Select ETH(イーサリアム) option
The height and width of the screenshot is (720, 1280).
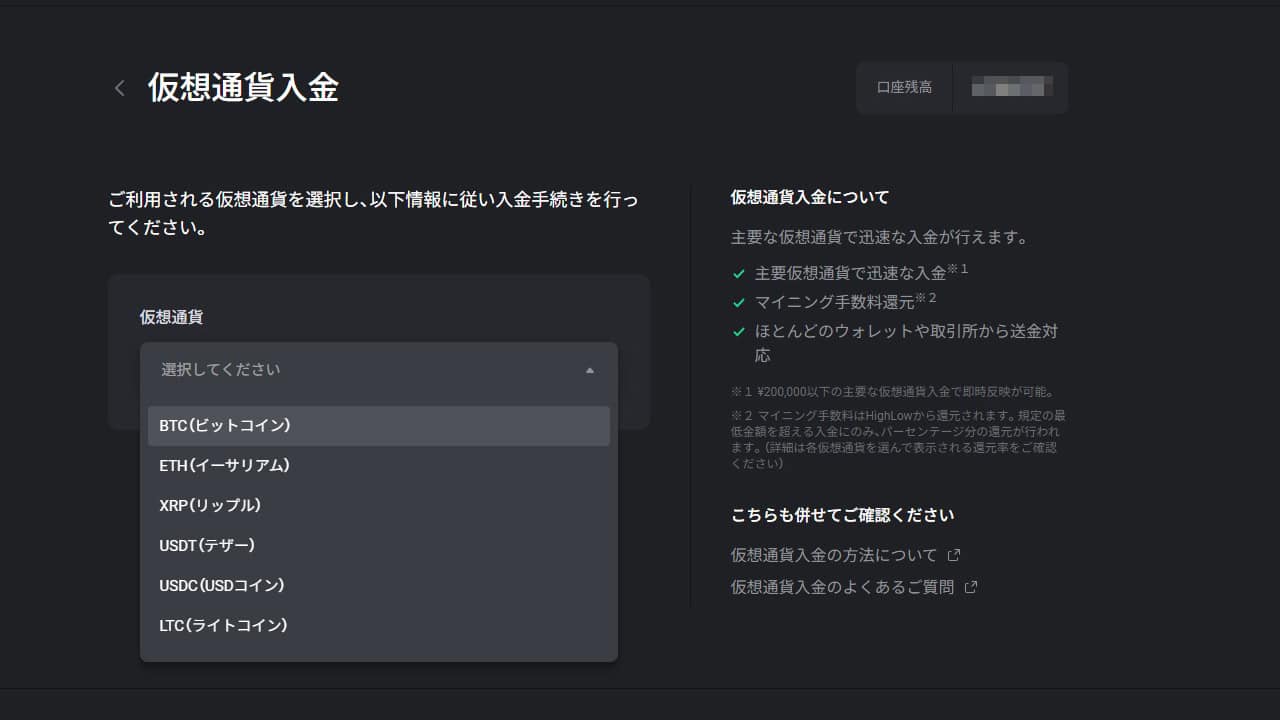(379, 466)
